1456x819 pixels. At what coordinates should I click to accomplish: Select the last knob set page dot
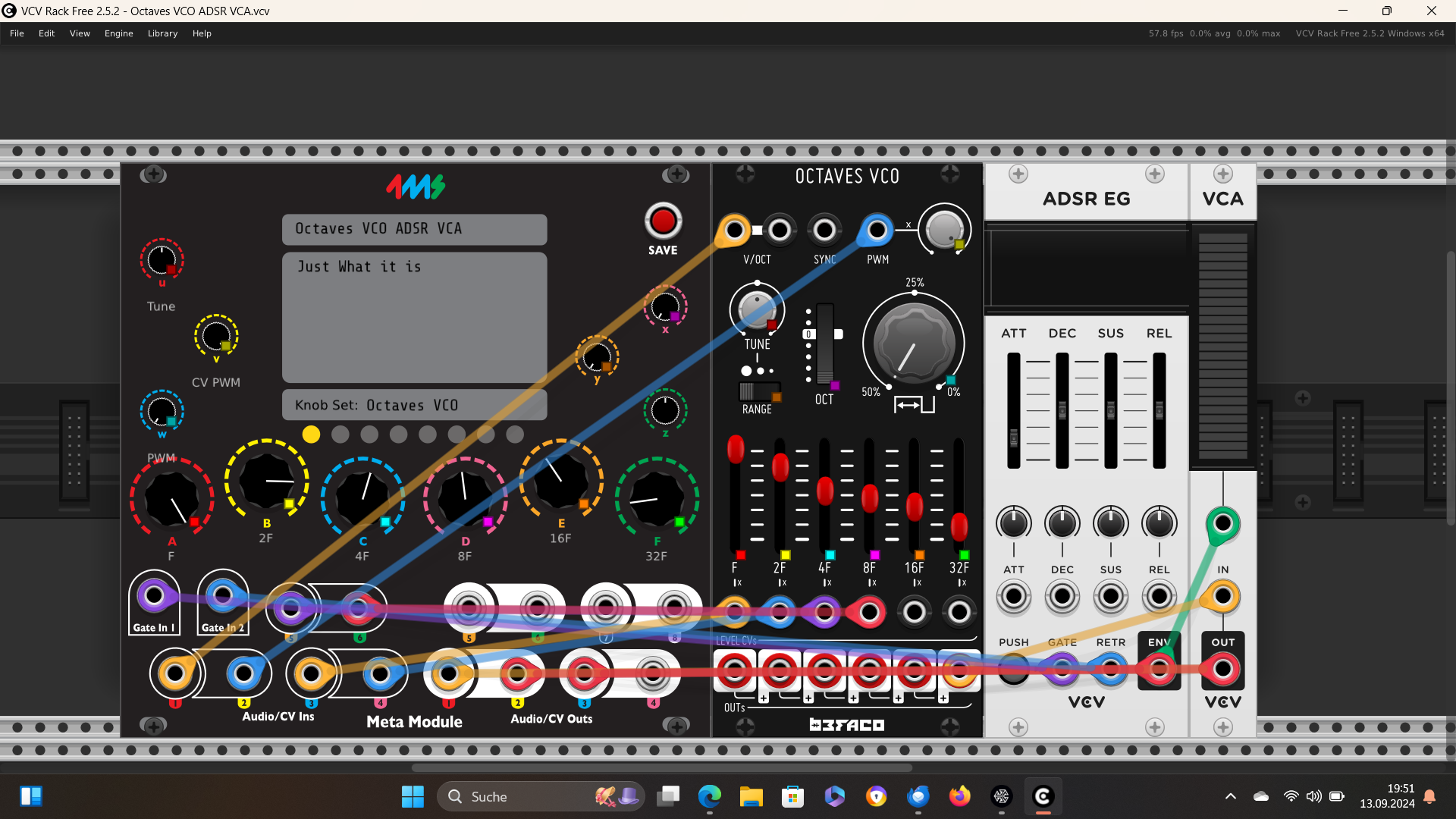click(515, 435)
